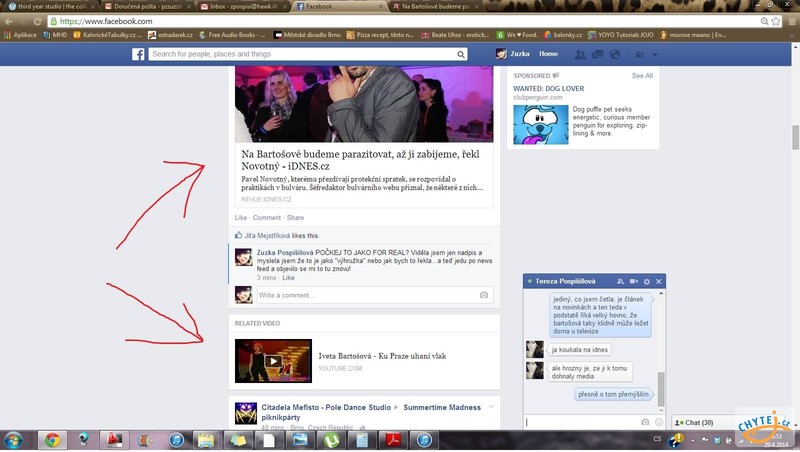Open MHD bookmark
Screen dimensions: 800x452
56,35
